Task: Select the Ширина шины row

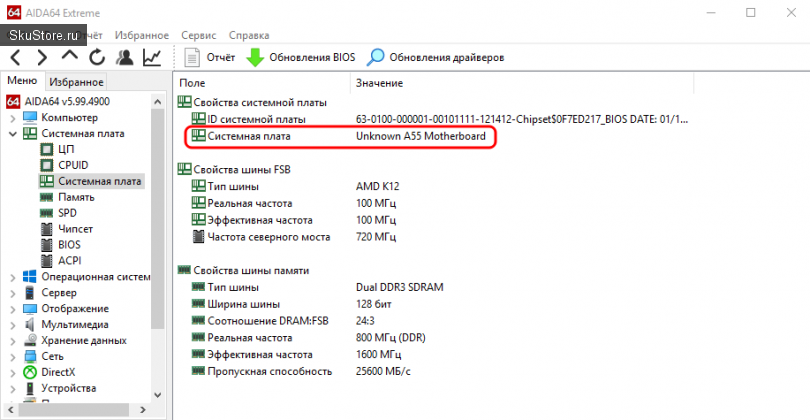Action: pos(291,304)
